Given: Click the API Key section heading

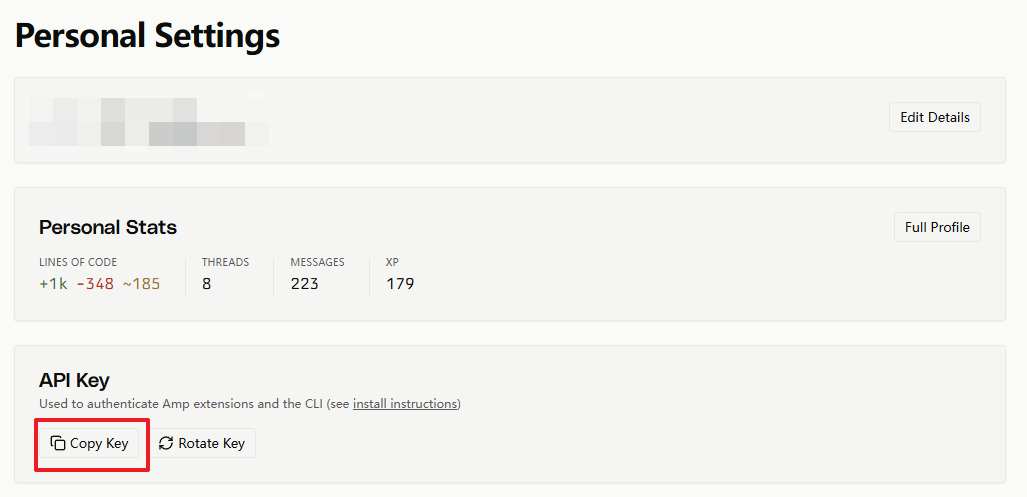Looking at the screenshot, I should [x=74, y=380].
